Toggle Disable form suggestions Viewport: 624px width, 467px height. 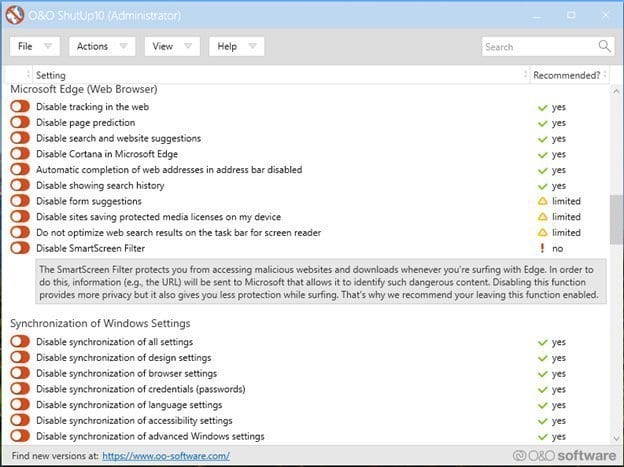(x=20, y=201)
